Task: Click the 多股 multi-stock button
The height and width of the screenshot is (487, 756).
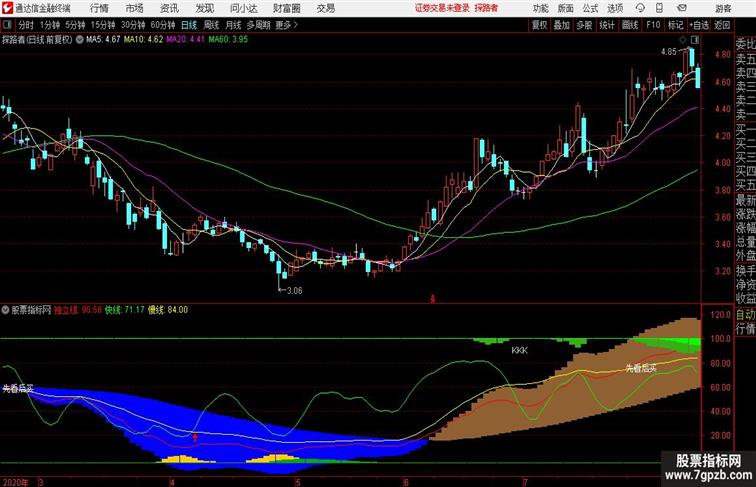Action: pos(584,25)
